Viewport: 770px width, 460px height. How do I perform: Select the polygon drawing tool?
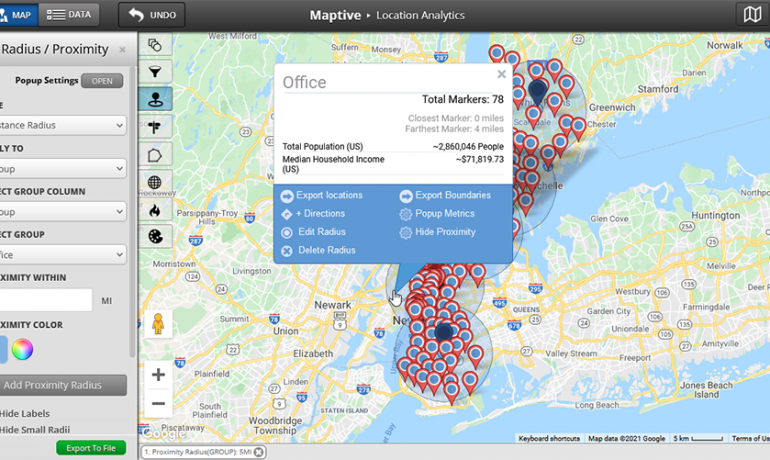point(155,156)
